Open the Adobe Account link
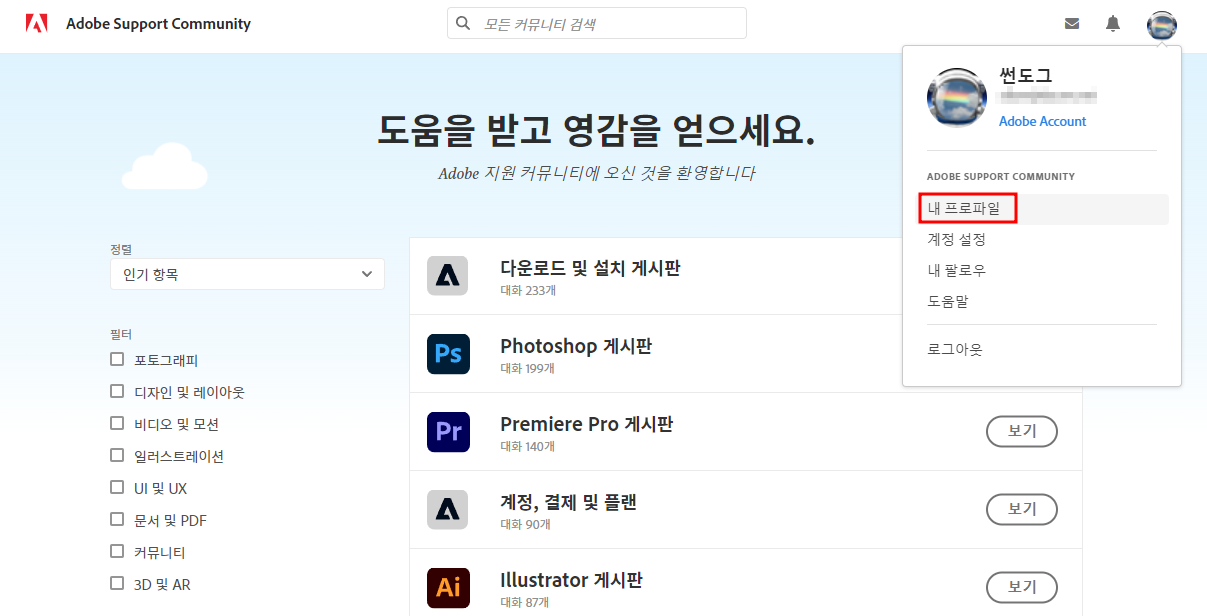Viewport: 1207px width, 616px height. 1042,121
